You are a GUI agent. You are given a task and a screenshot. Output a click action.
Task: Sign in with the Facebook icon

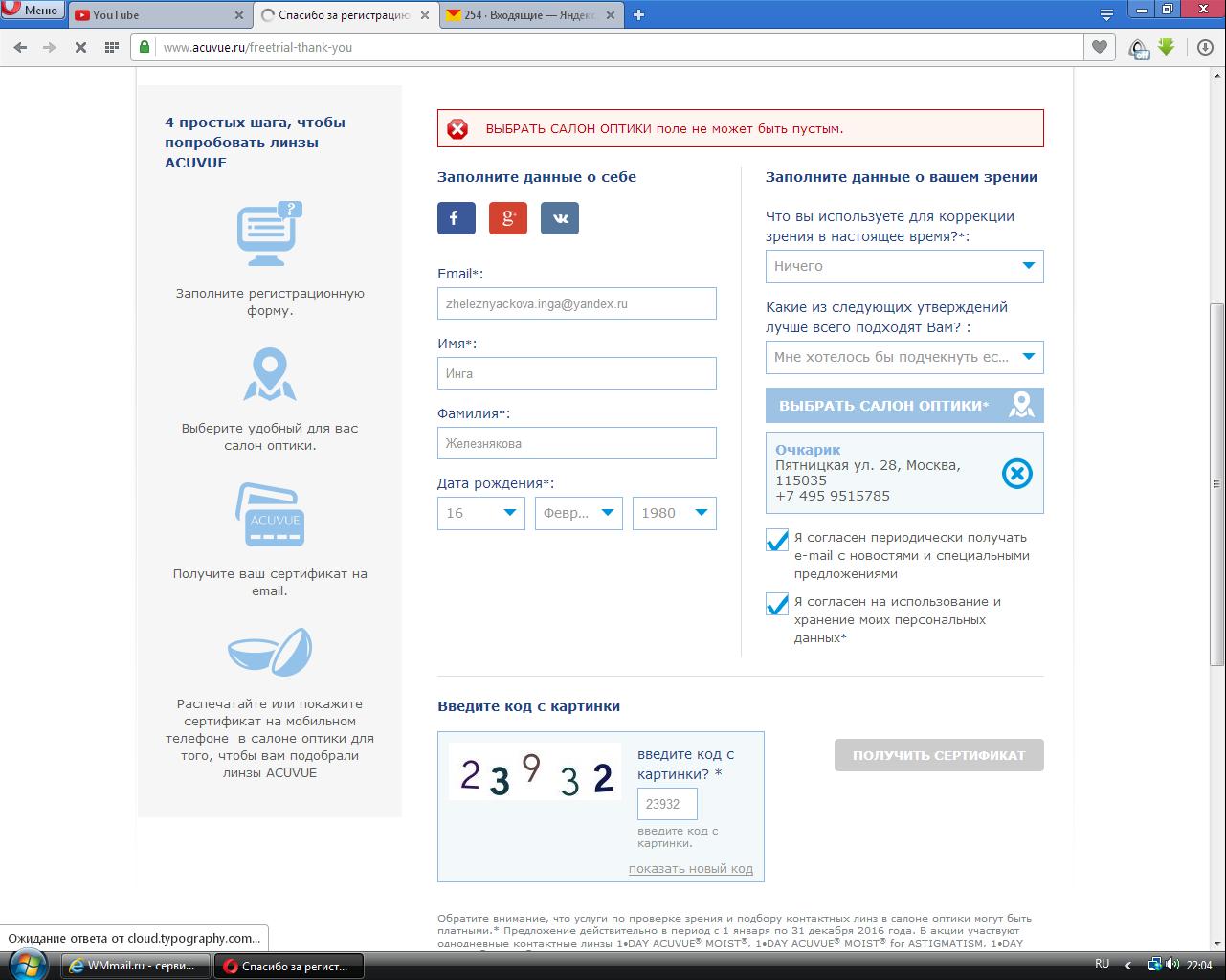tap(457, 218)
